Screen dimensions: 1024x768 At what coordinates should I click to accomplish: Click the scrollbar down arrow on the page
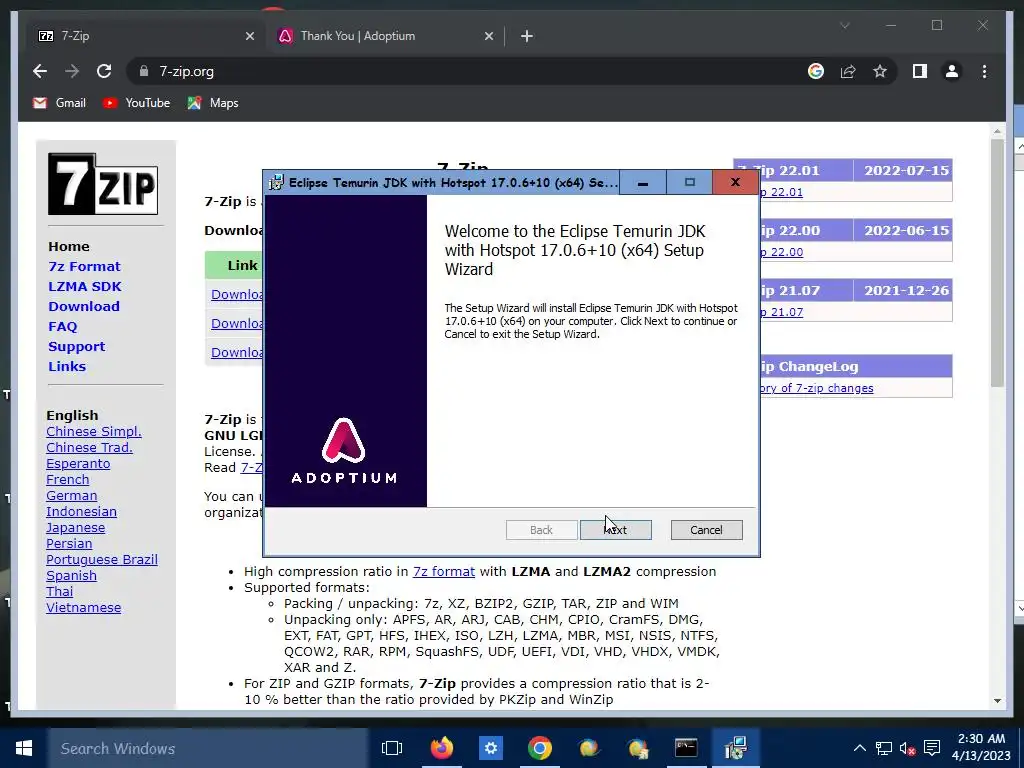[x=997, y=701]
